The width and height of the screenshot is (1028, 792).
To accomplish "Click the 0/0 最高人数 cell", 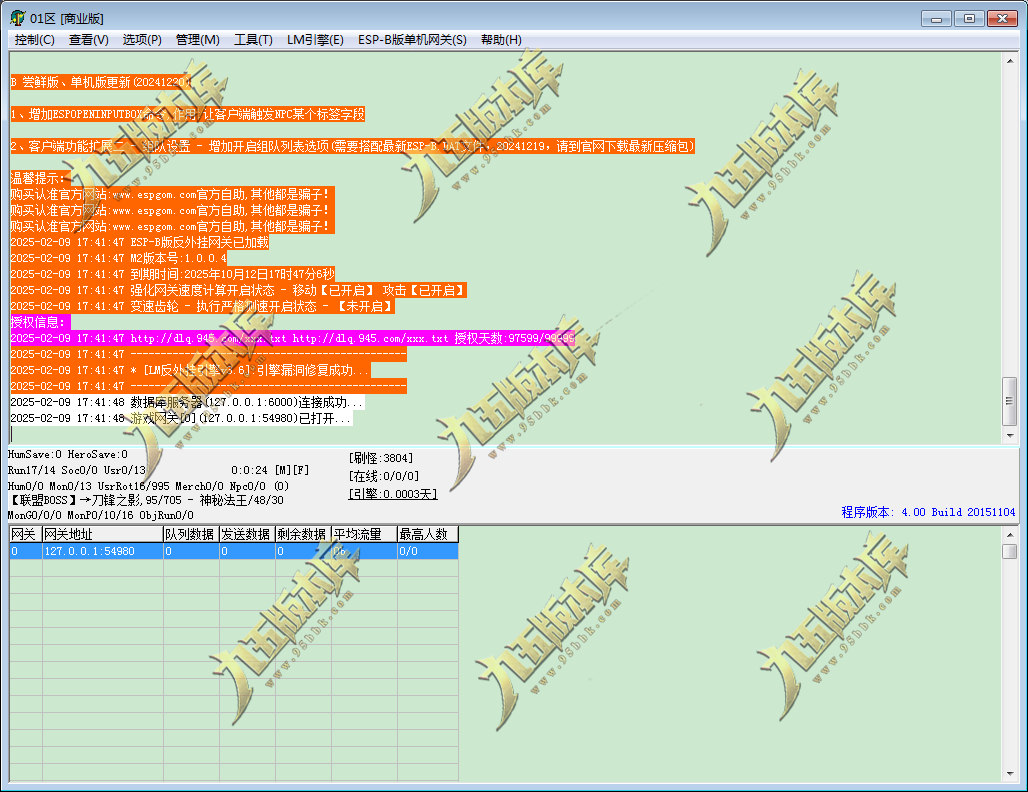I will [x=427, y=551].
